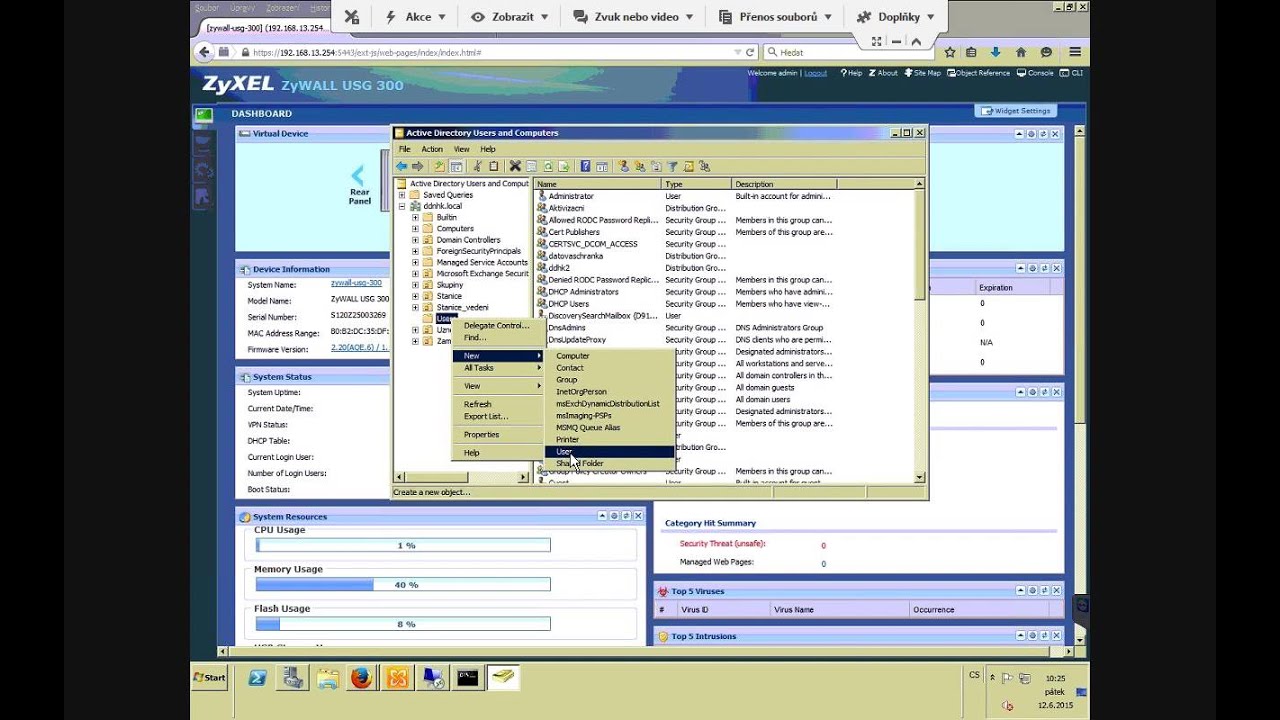This screenshot has width=1280, height=720.
Task: Click the Help question-mark toolbar icon
Action: 585,166
